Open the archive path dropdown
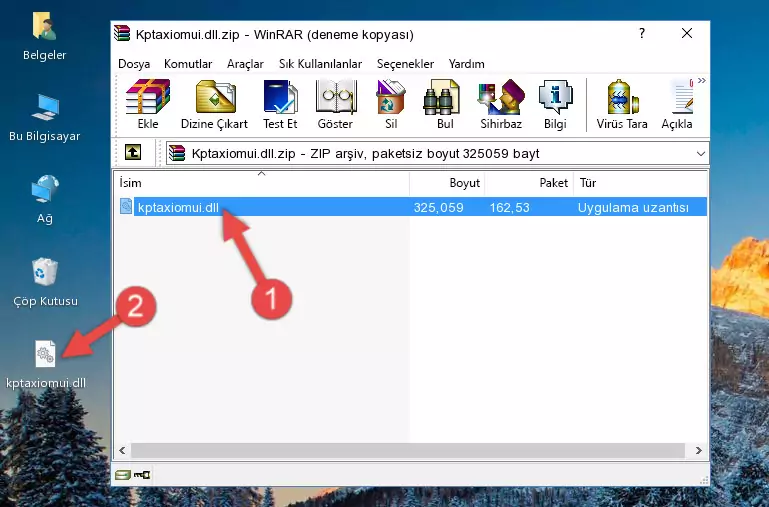Viewport: 769px width, 507px height. (701, 153)
